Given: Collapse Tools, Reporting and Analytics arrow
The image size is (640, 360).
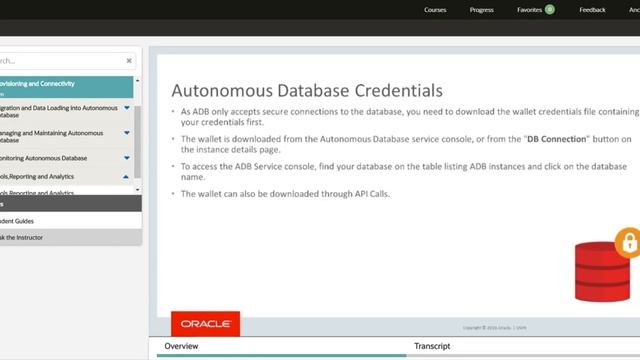Looking at the screenshot, I should pos(126,177).
